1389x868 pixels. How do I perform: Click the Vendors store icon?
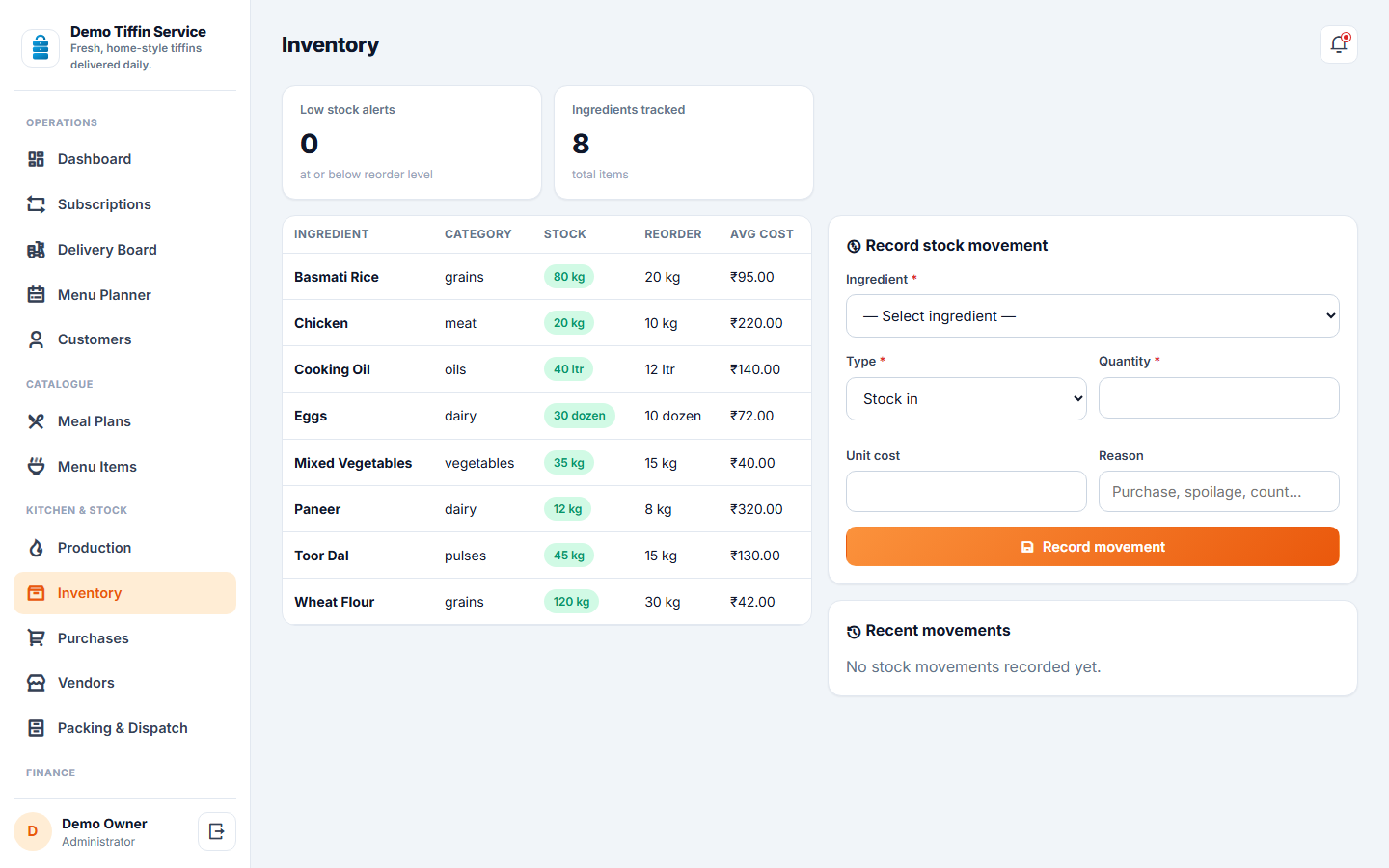pos(36,683)
